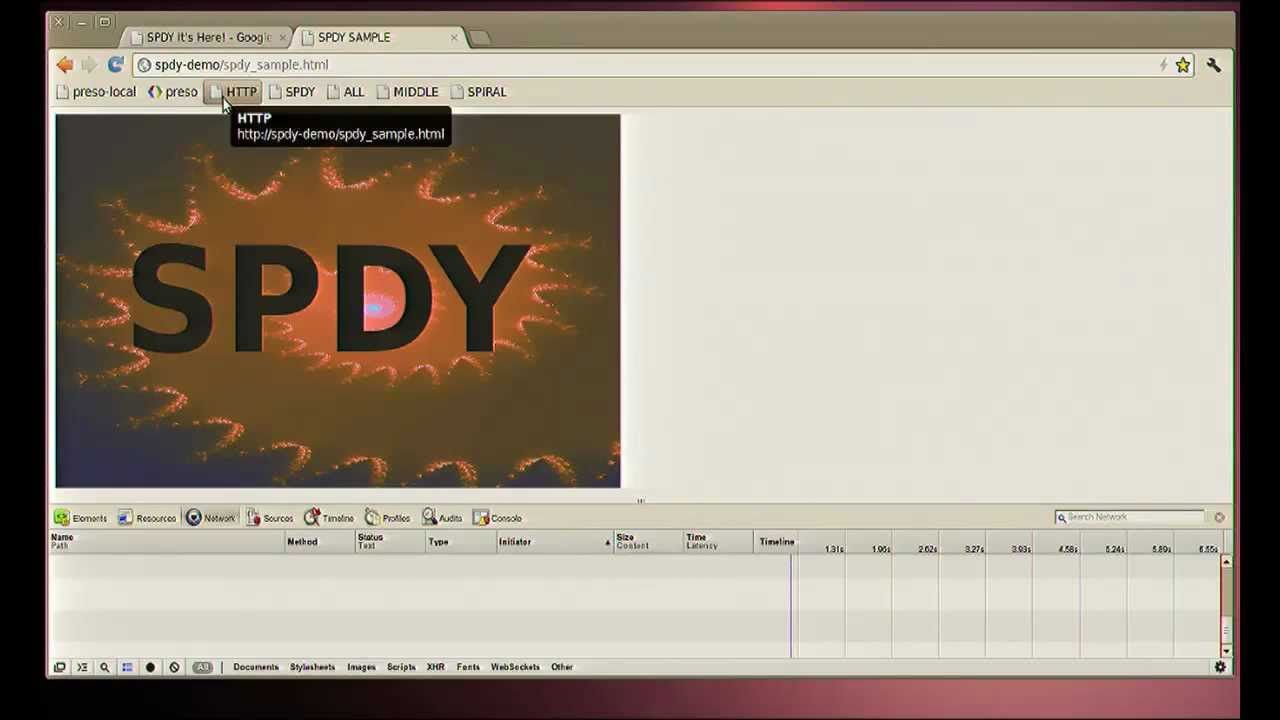Open the SPDY bookmark
This screenshot has height=720, width=1280.
[x=292, y=92]
